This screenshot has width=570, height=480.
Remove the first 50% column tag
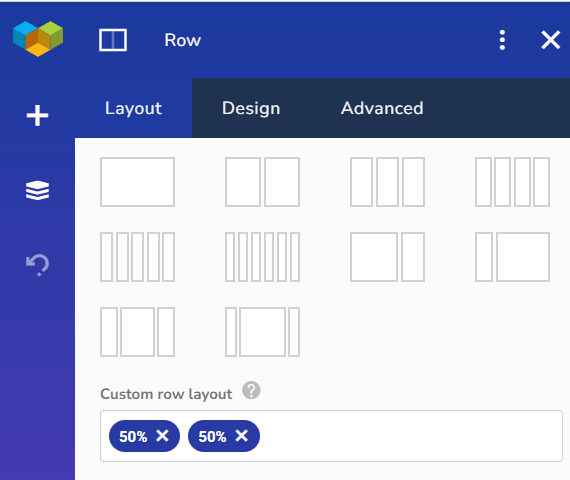[x=162, y=436]
